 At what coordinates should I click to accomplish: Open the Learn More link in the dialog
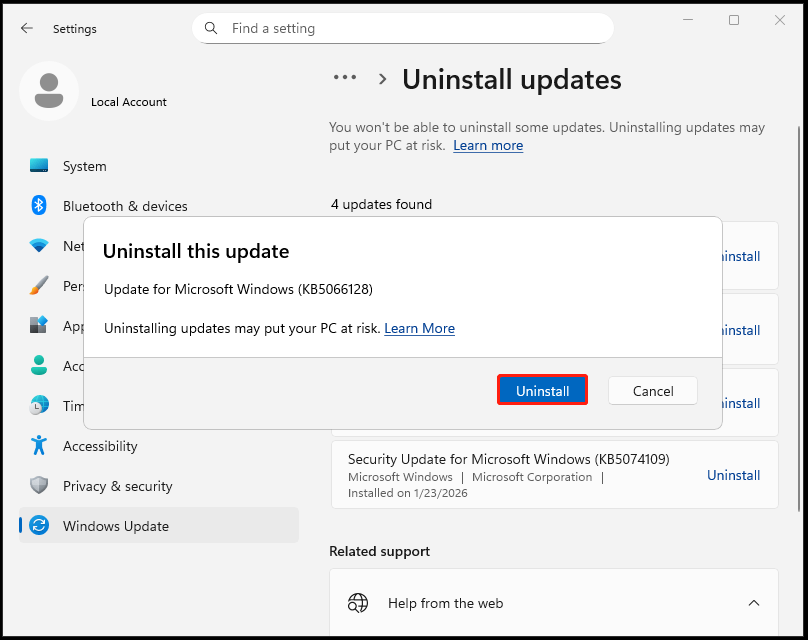[419, 328]
